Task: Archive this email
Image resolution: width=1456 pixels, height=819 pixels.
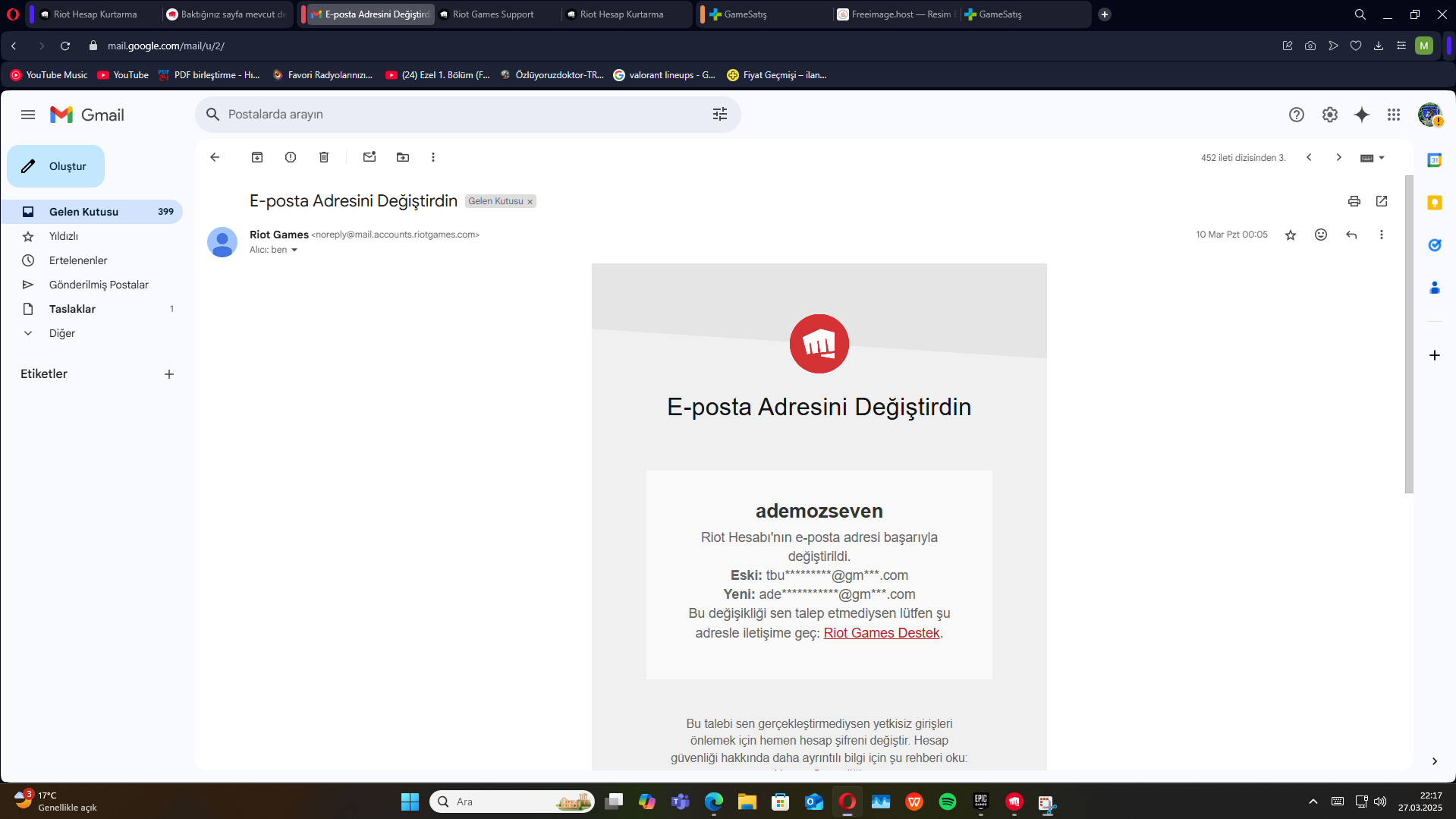Action: click(x=257, y=157)
